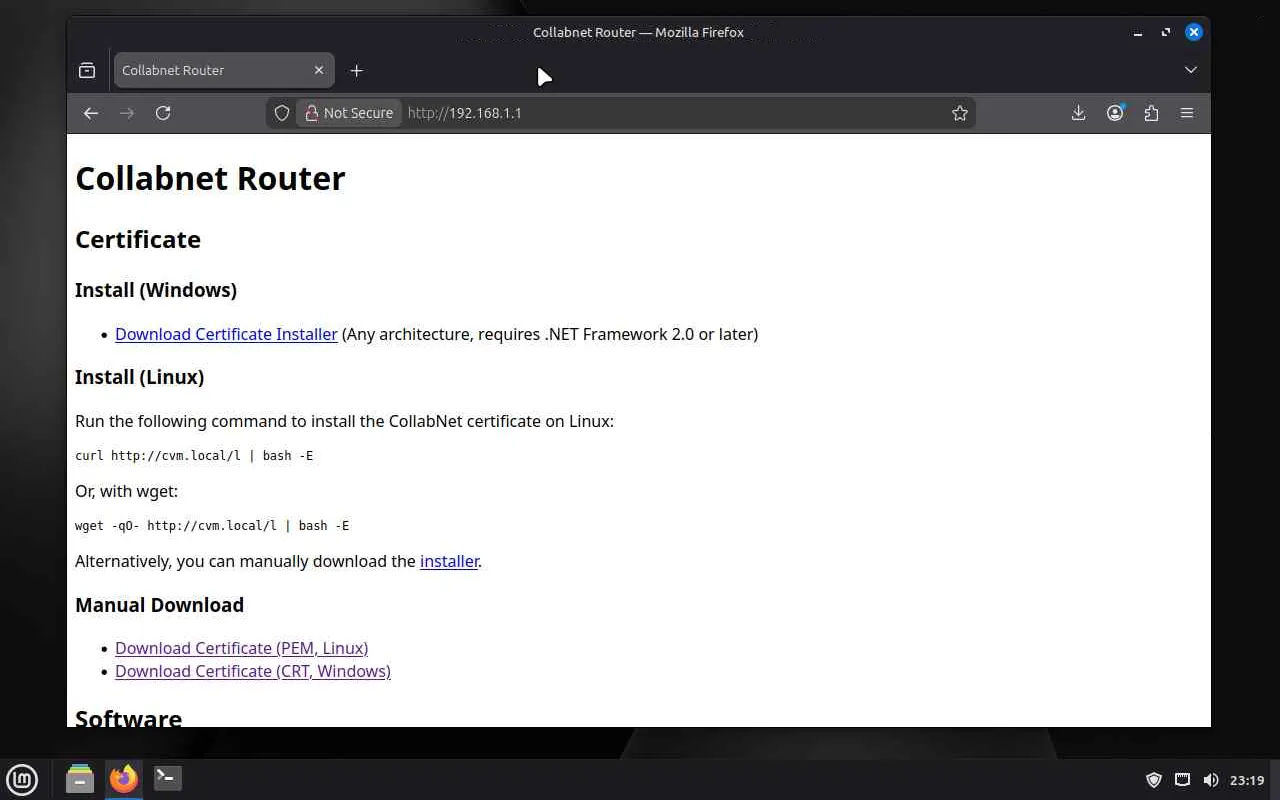Screen dimensions: 1280x800
Task: Open the manual installer link
Action: pyautogui.click(x=449, y=561)
